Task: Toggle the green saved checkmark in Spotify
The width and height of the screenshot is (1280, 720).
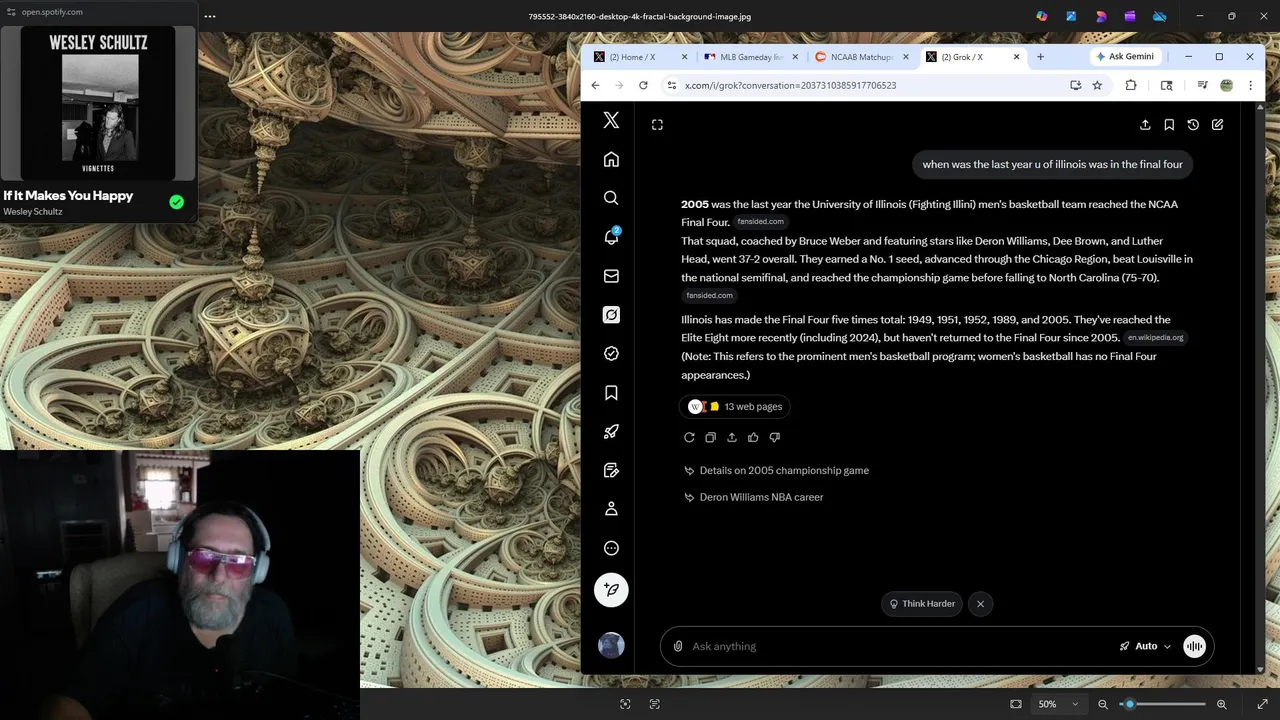Action: 177,202
